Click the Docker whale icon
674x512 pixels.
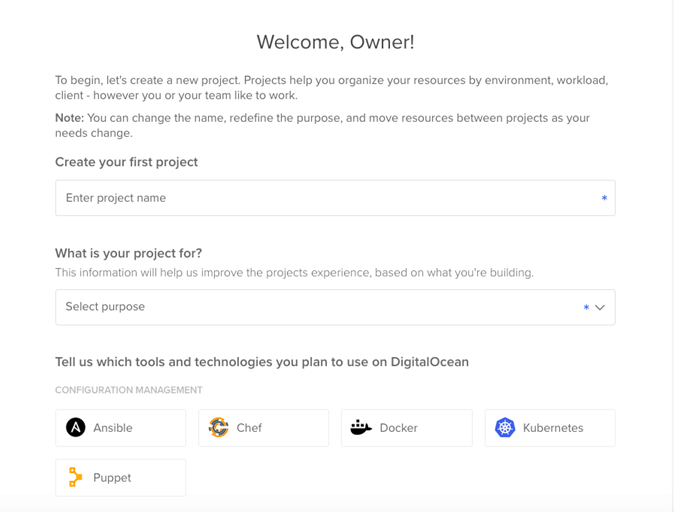click(361, 428)
